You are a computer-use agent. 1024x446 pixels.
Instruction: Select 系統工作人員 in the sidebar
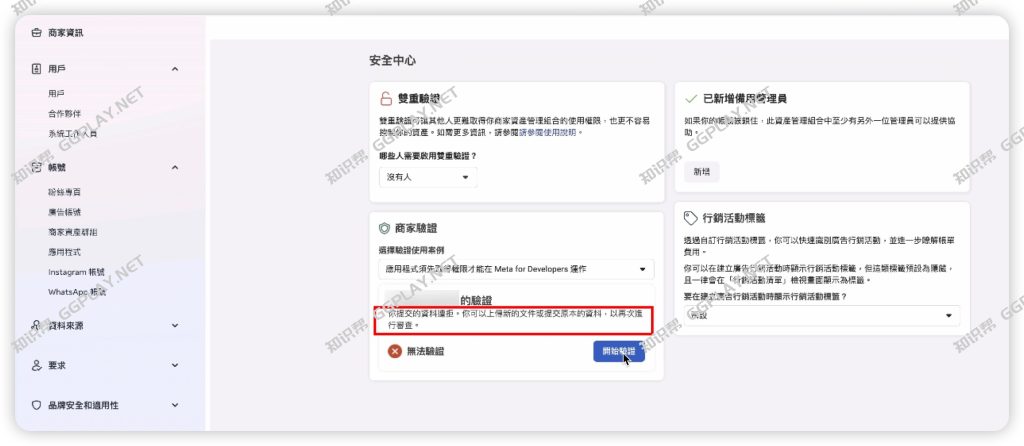pos(72,133)
